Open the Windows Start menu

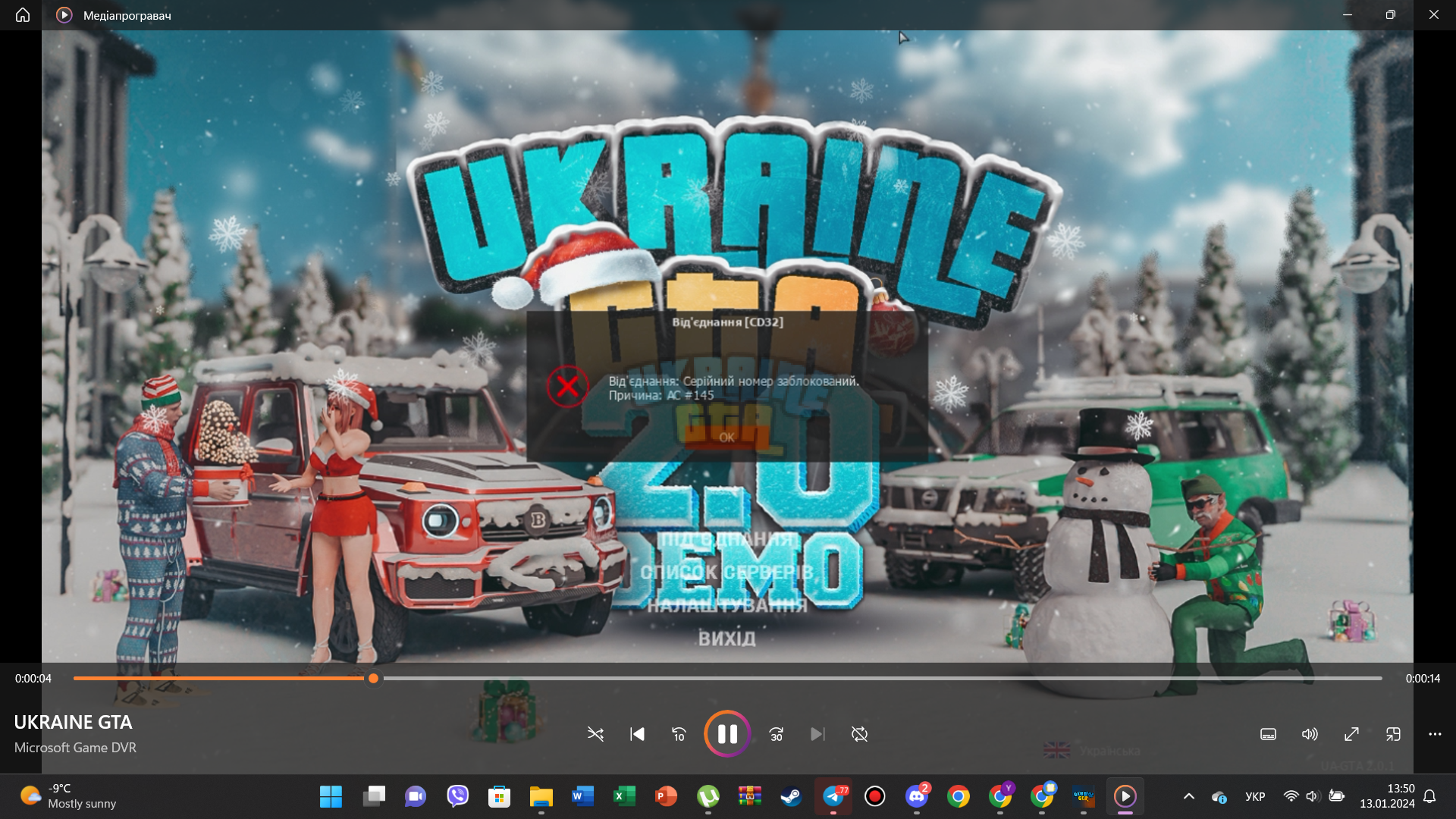pos(331,796)
